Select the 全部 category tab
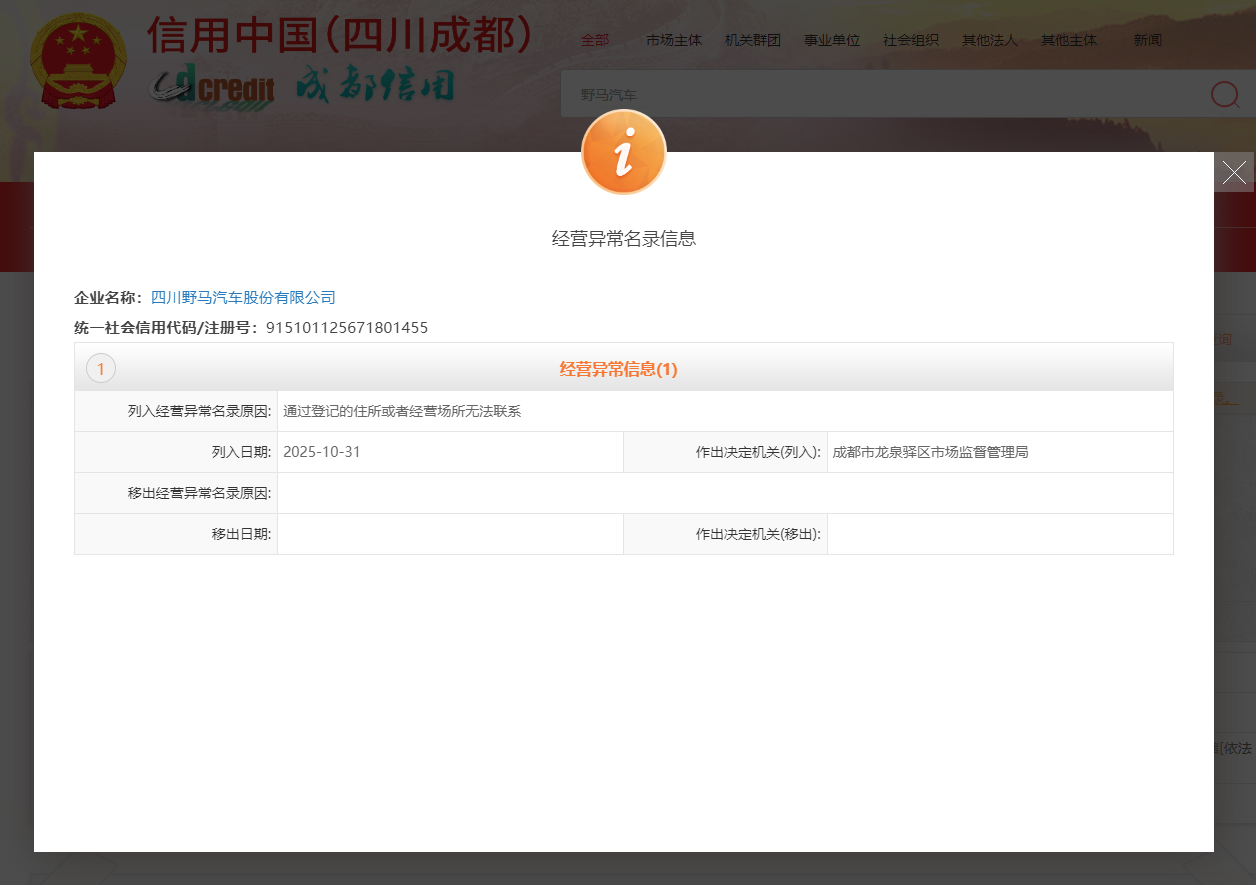This screenshot has width=1256, height=885. 595,40
